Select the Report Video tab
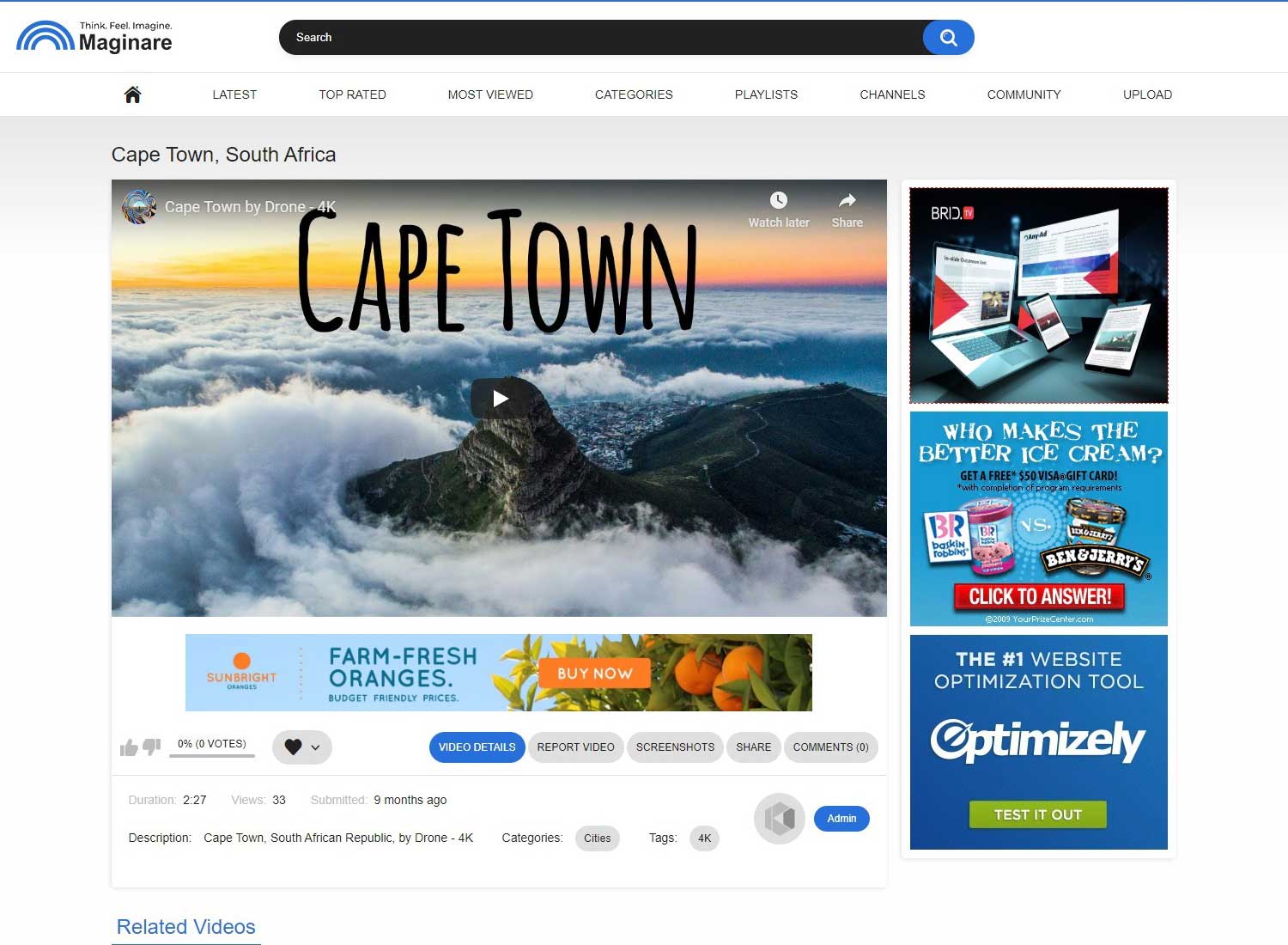 click(575, 747)
